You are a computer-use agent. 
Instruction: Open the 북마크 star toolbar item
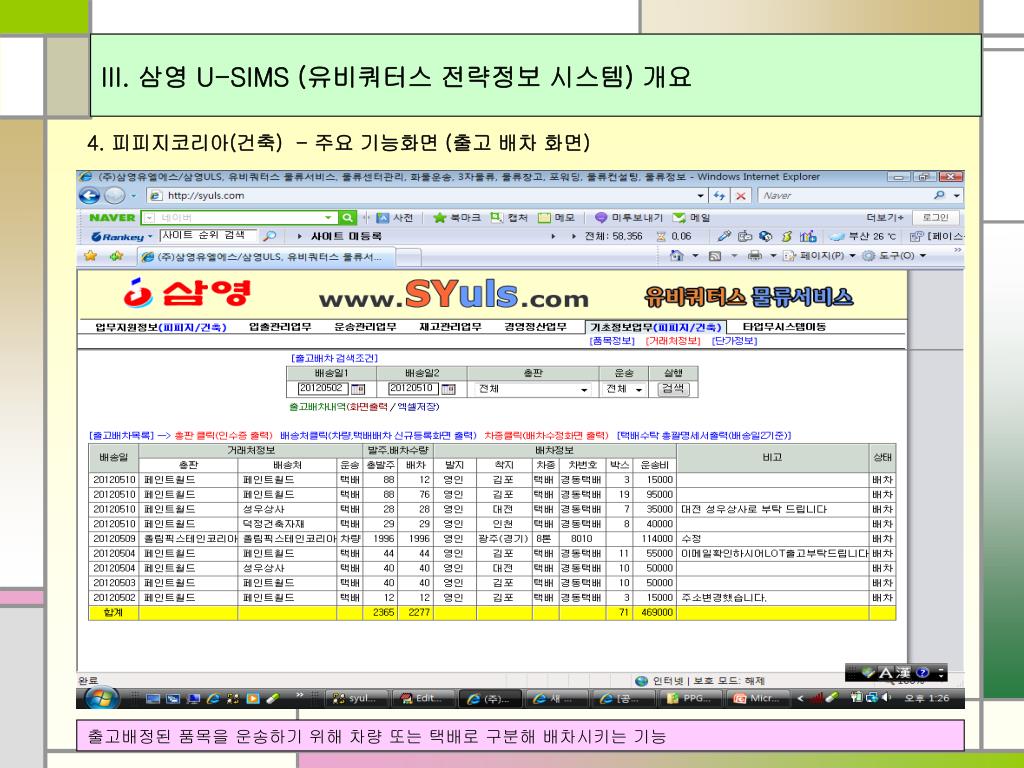(456, 217)
